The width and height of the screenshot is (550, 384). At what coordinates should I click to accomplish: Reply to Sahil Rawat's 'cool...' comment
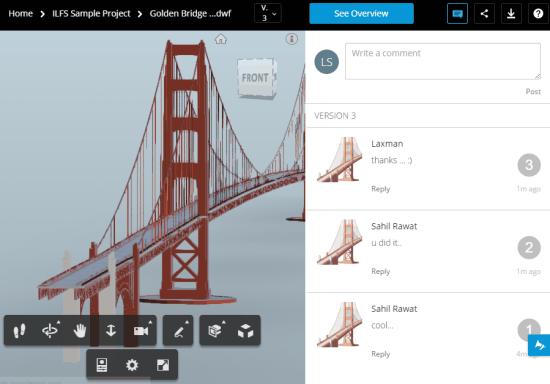(381, 354)
